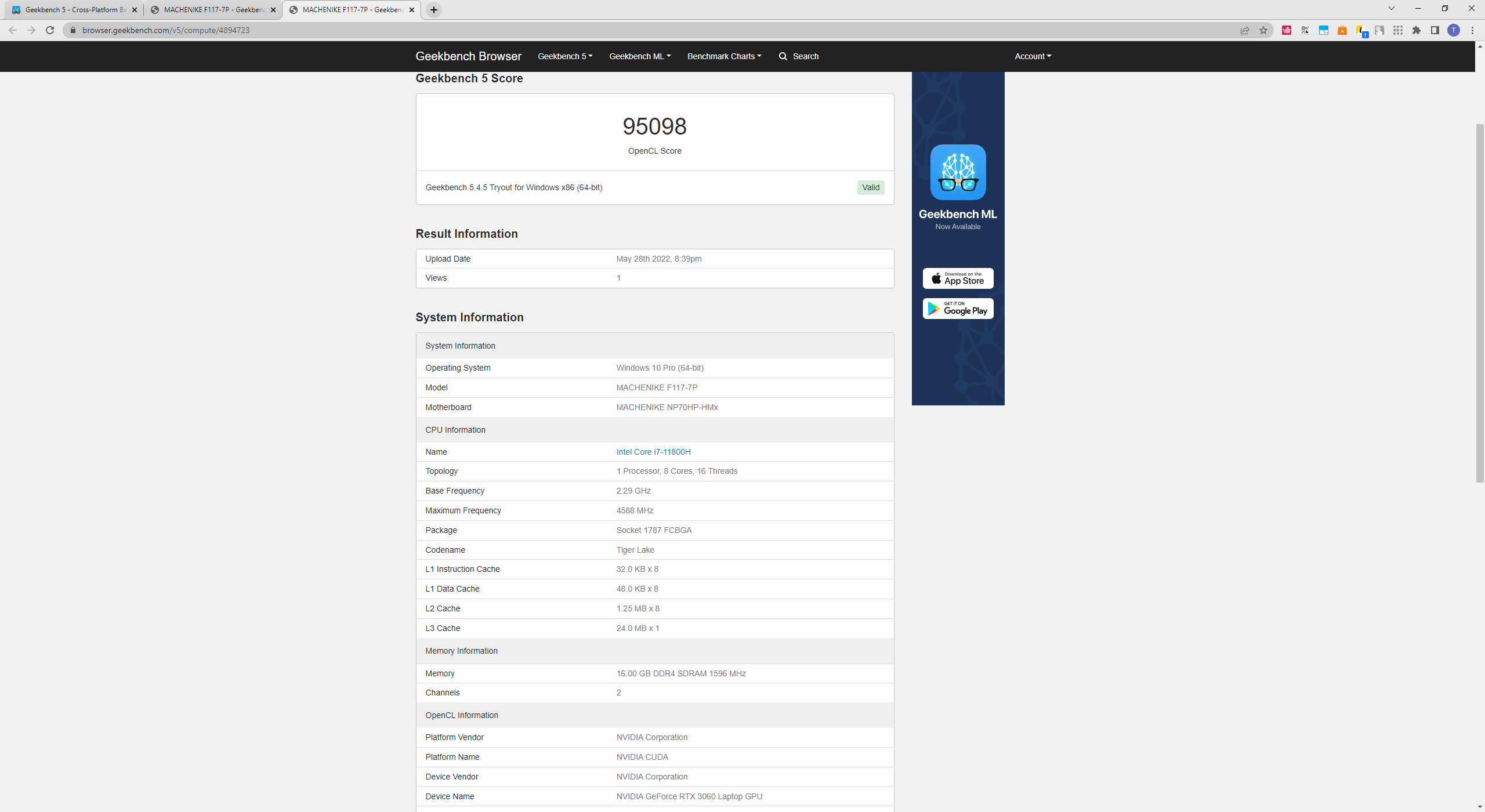Click the Geekbench 5.4.5 Tryout version text

click(x=513, y=187)
